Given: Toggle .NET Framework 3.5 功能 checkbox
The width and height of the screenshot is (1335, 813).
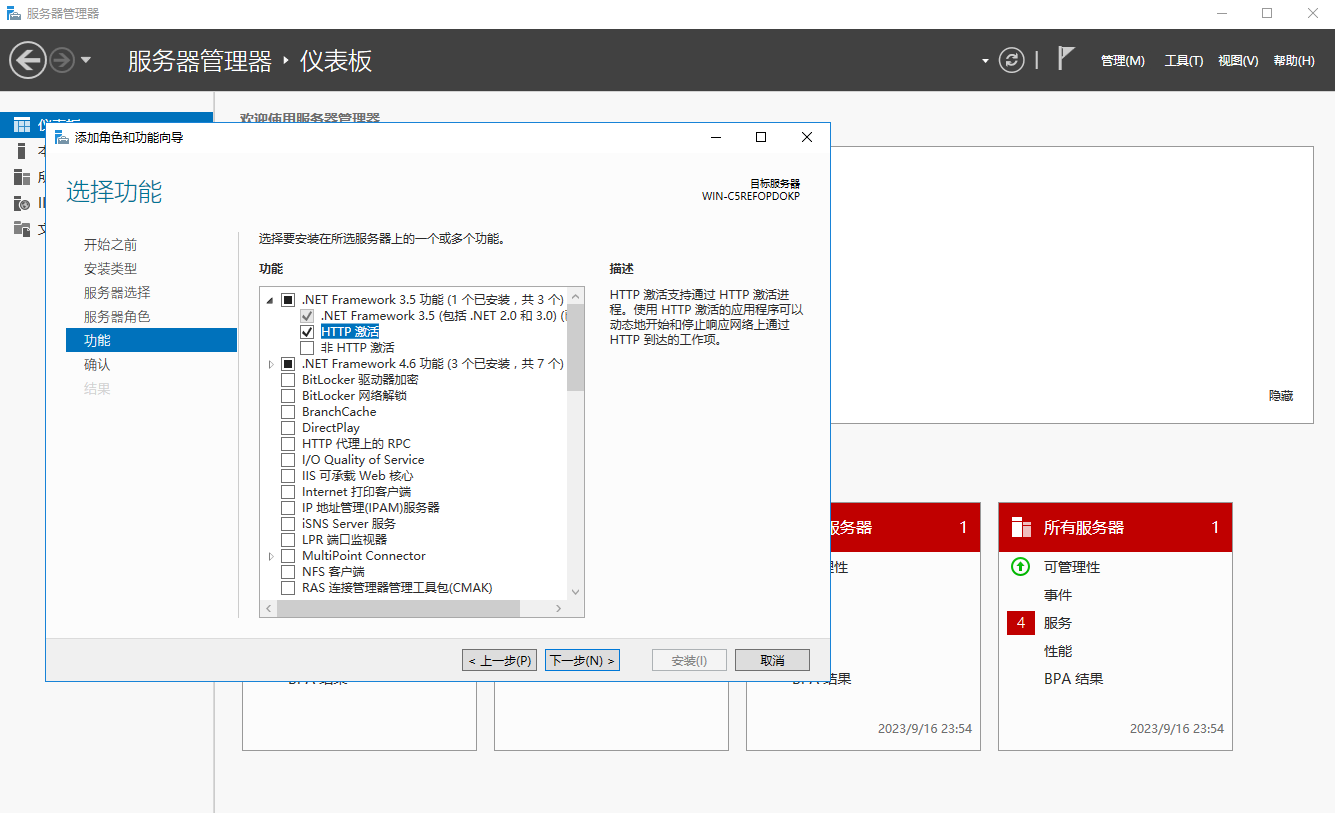Looking at the screenshot, I should click(x=288, y=300).
